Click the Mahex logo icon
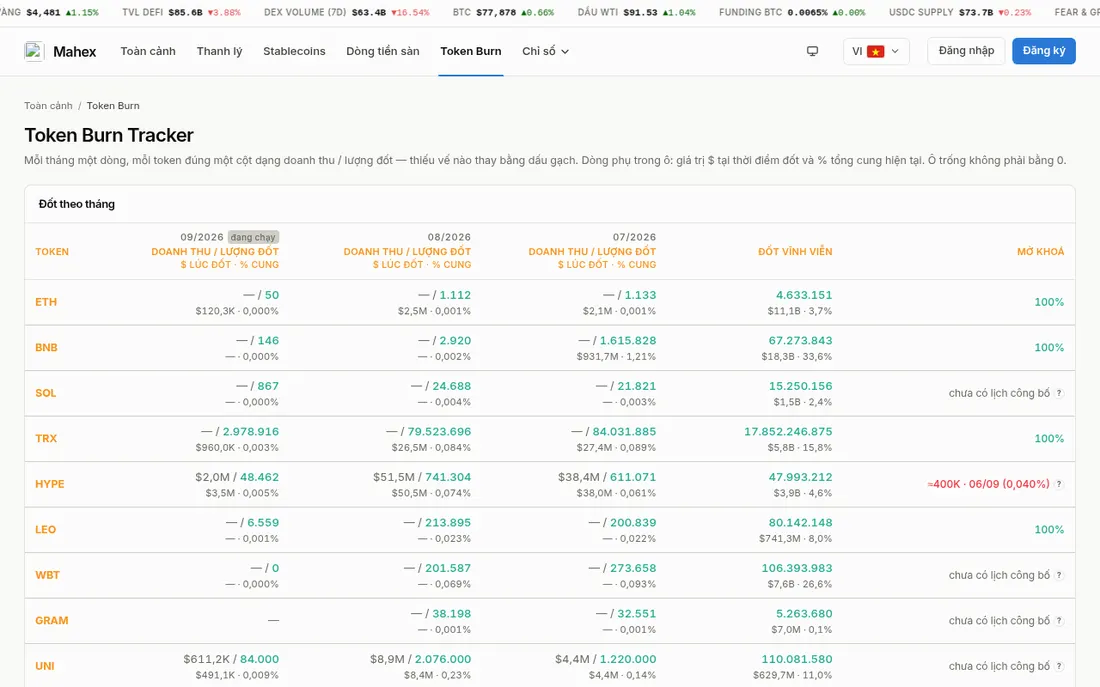Viewport: 1100px width, 687px height. [34, 51]
